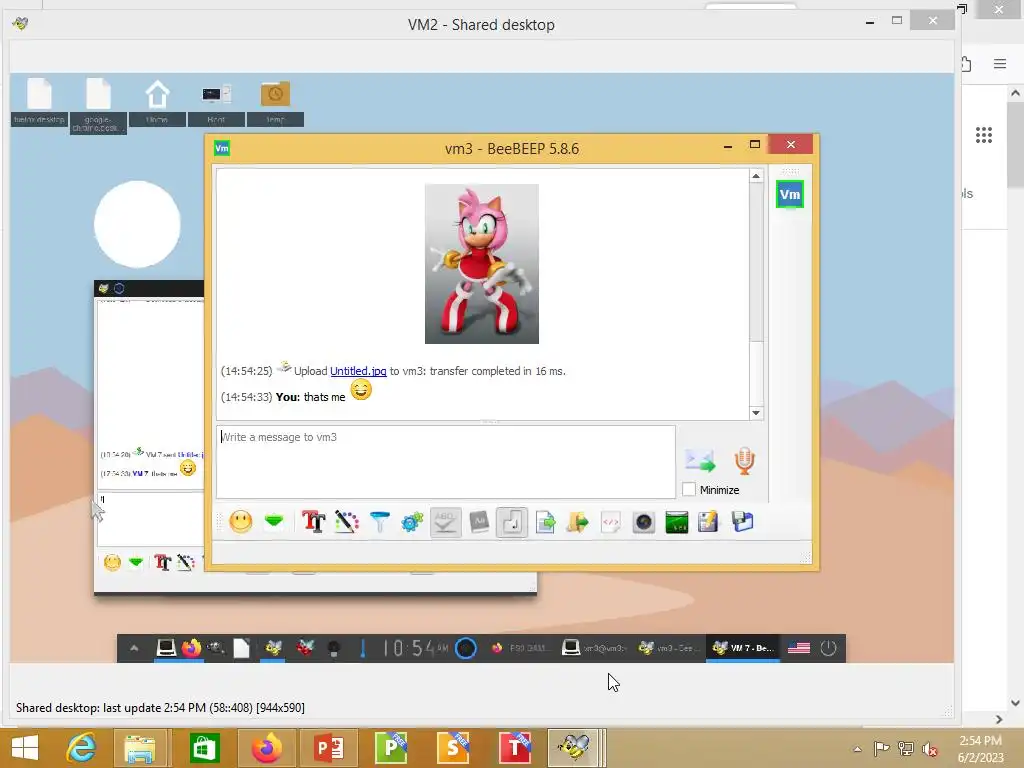
Task: Open browser hamburger menu behind shared desktop
Action: click(1000, 63)
